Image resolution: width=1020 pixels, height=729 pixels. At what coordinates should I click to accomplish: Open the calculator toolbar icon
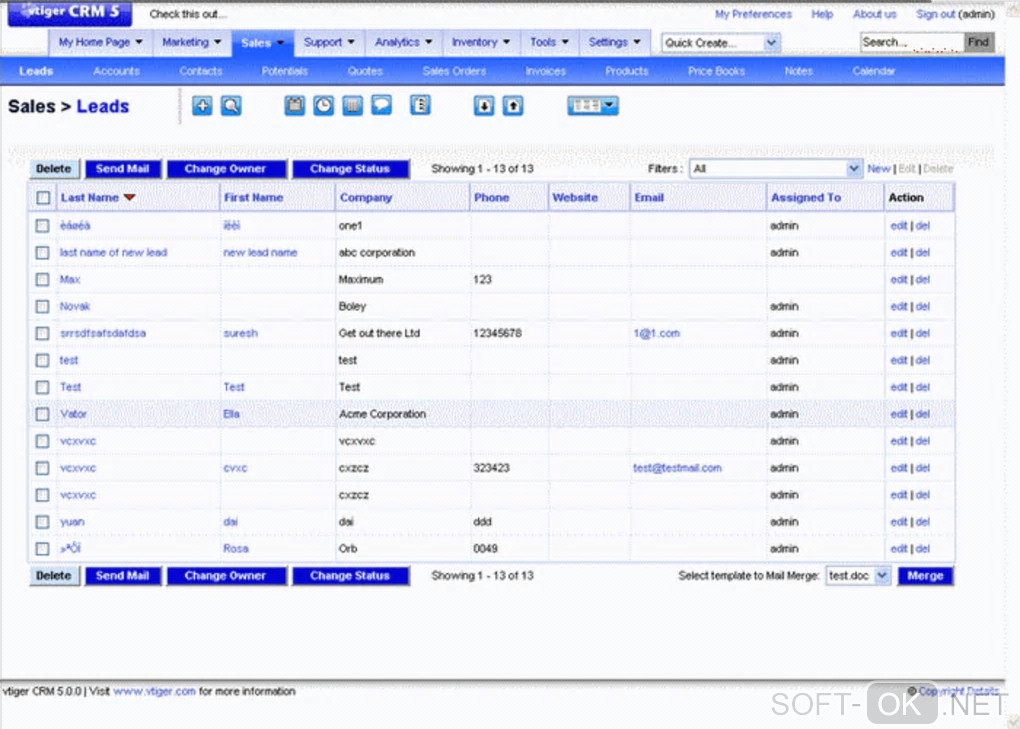tap(352, 105)
